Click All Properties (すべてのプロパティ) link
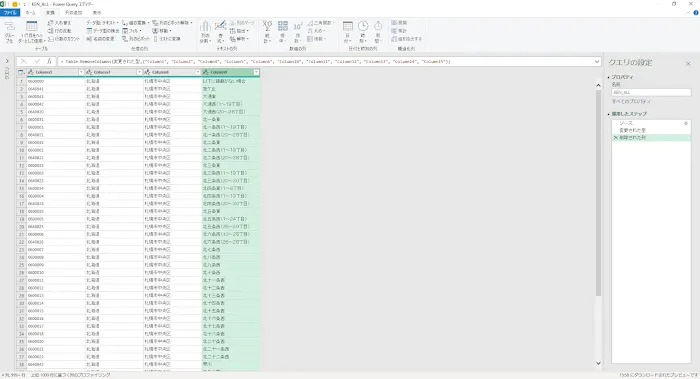This screenshot has height=379, width=700. tap(631, 102)
